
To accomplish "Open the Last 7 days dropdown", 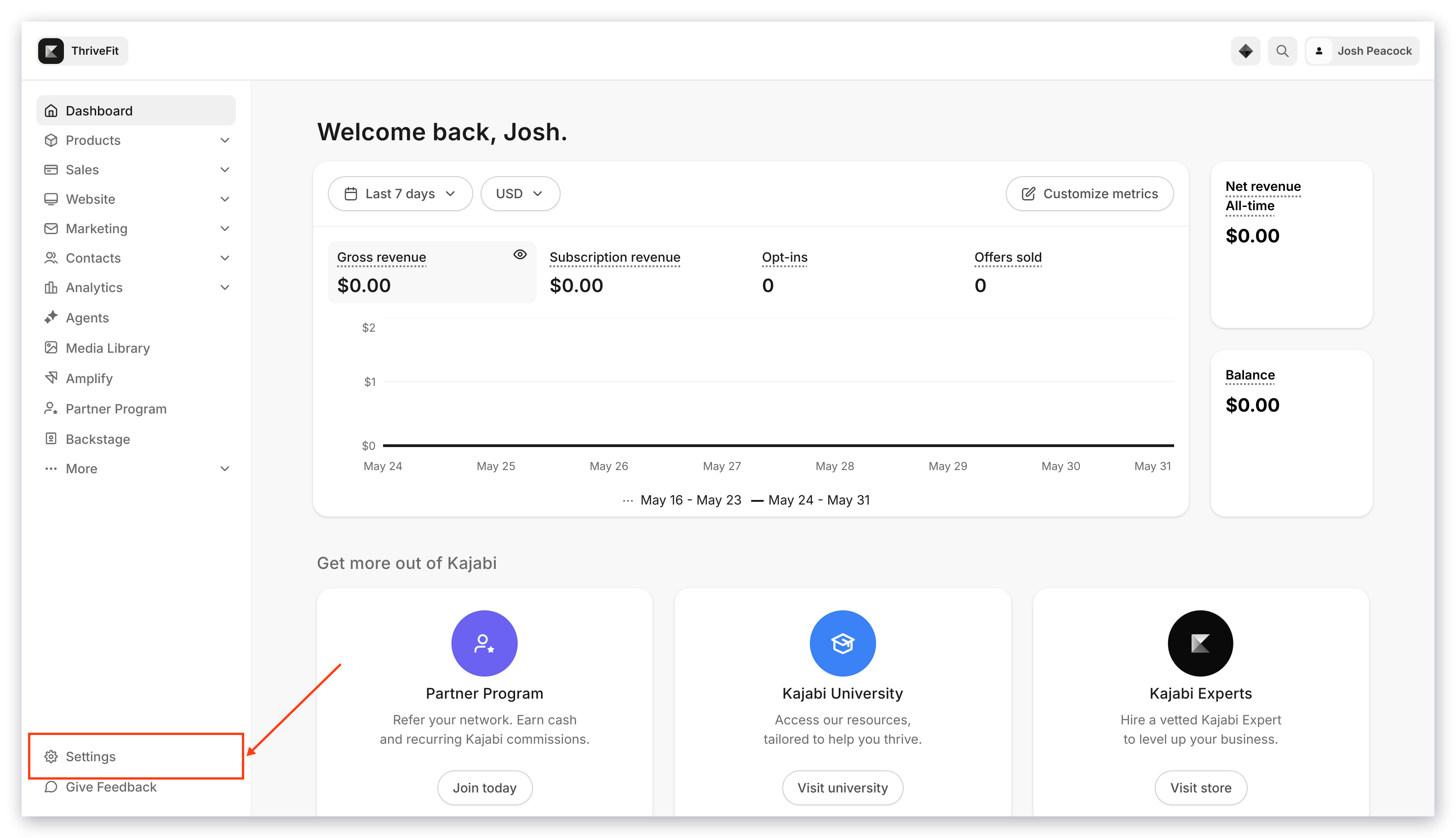I will [x=400, y=193].
